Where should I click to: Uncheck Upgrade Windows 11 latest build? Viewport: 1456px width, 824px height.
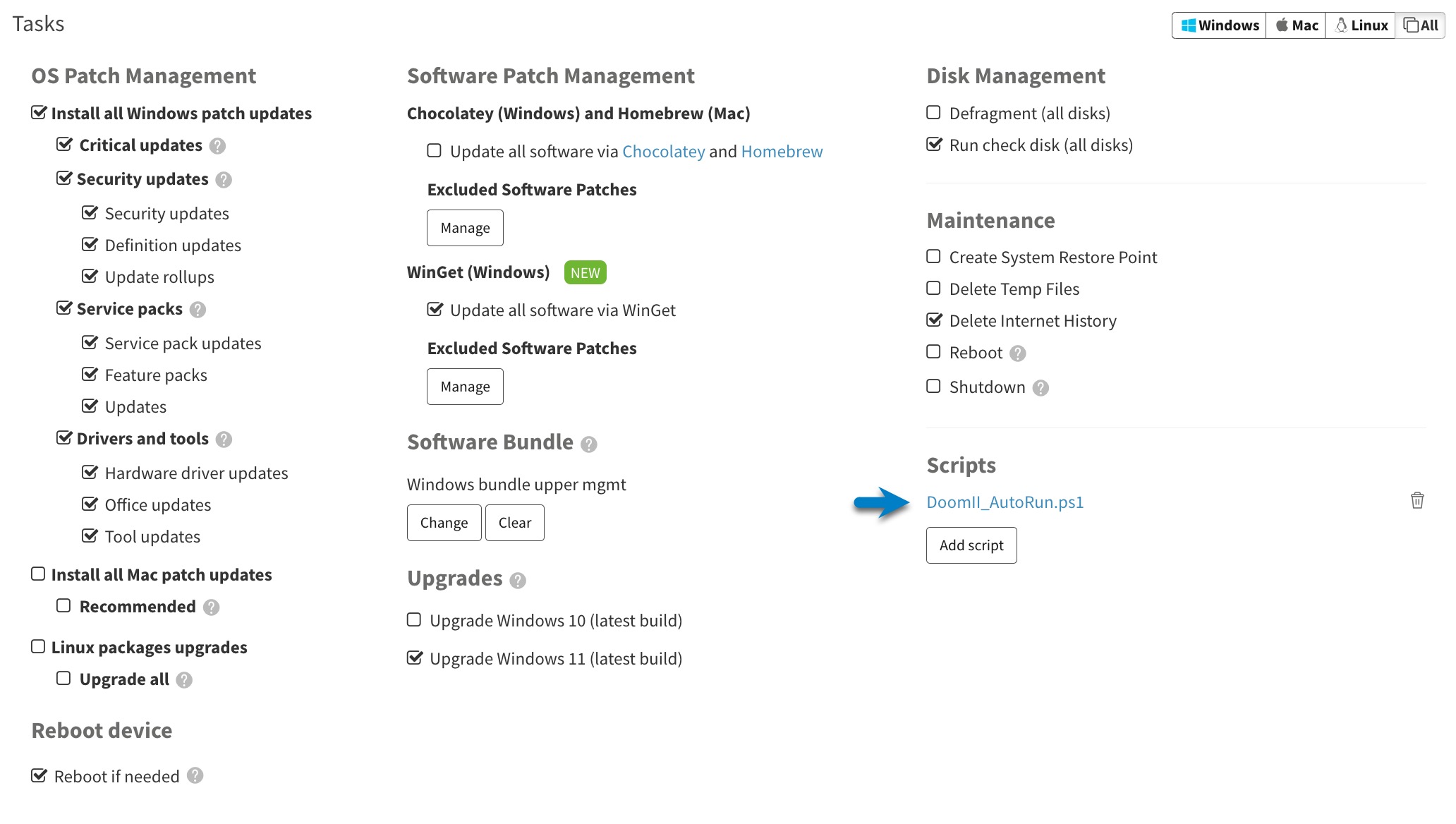415,658
